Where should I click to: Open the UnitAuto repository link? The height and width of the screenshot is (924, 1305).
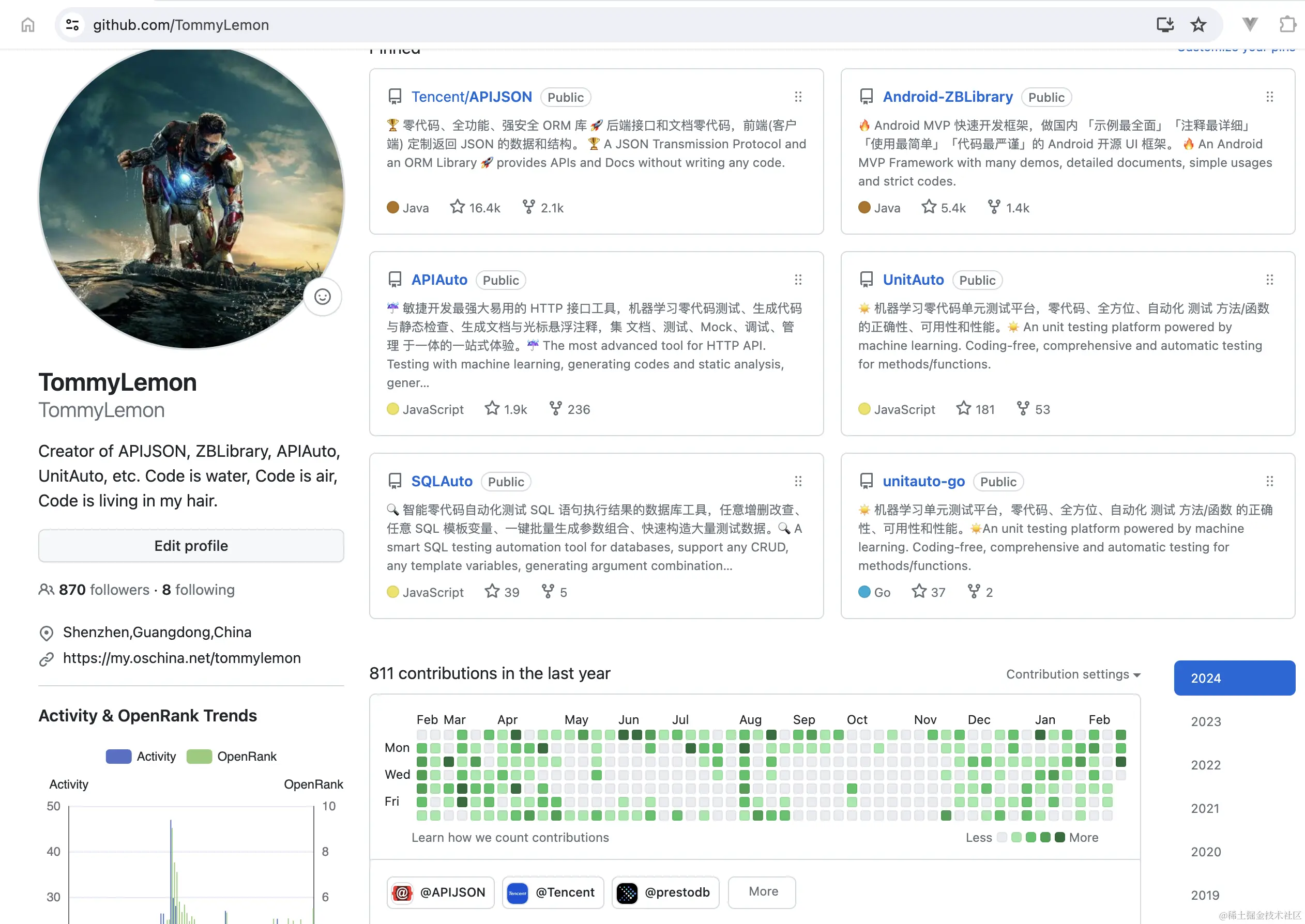(913, 280)
